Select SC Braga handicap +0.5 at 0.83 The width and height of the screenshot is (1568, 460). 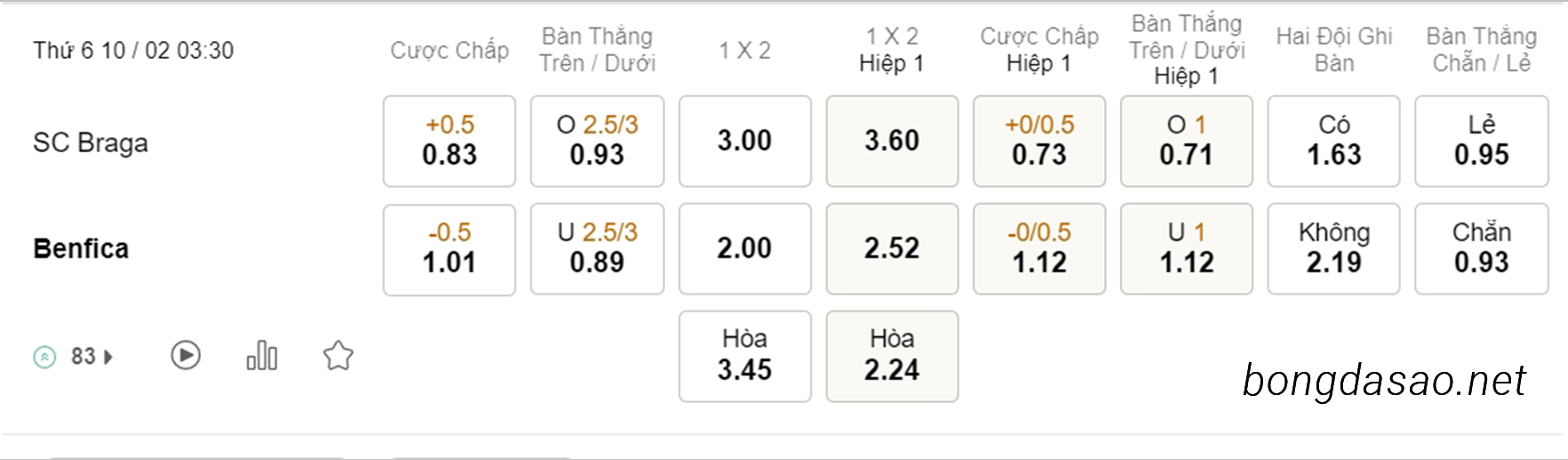pyautogui.click(x=450, y=141)
